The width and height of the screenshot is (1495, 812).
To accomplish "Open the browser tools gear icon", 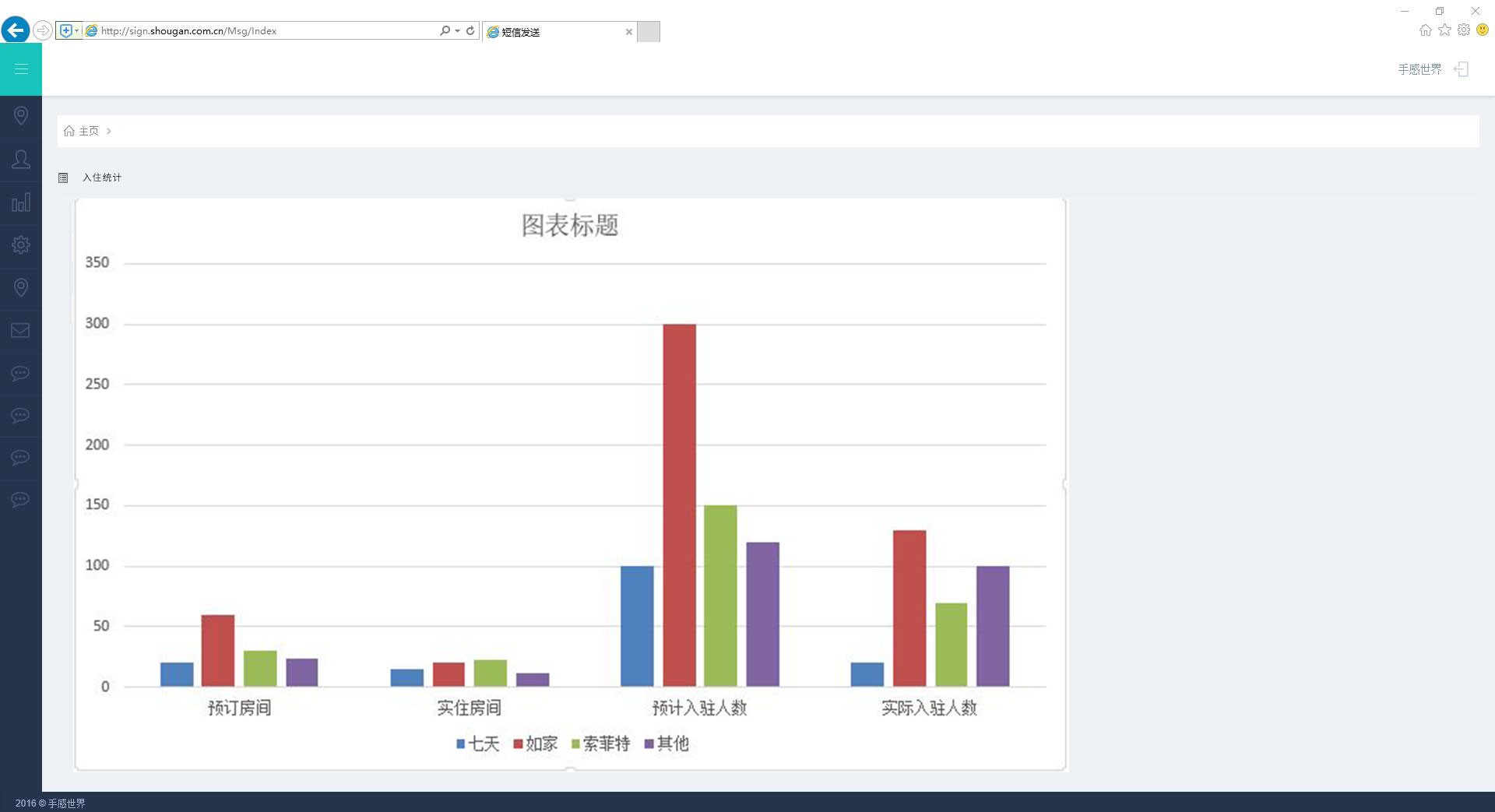I will pyautogui.click(x=1464, y=30).
